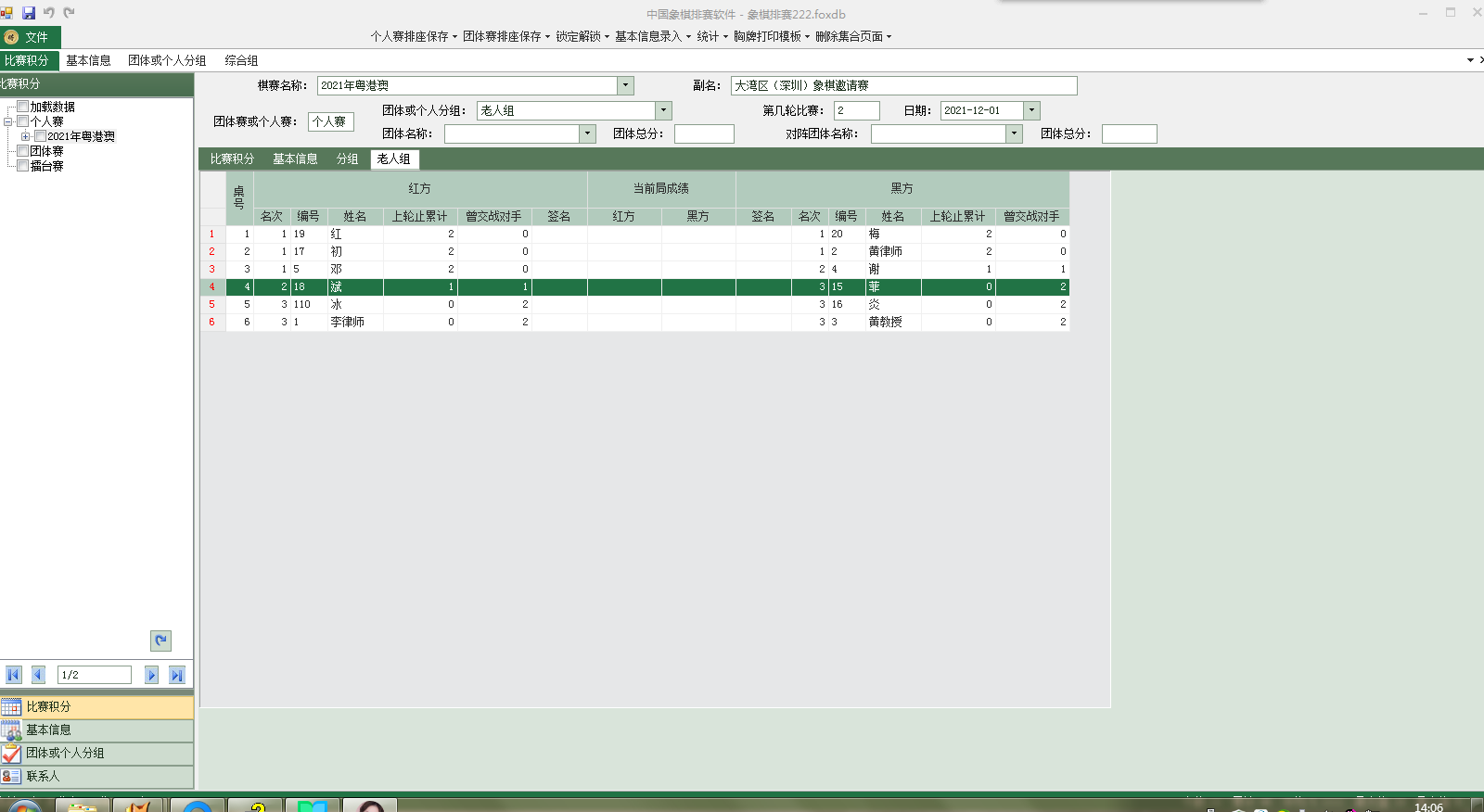The image size is (1484, 812).
Task: Tick the 擂台赛 checkbox
Action: coord(23,166)
